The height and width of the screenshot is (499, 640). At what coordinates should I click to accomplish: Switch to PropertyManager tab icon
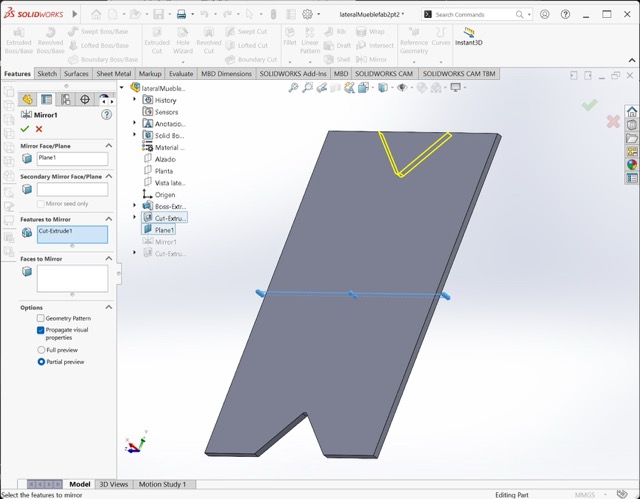pos(47,99)
